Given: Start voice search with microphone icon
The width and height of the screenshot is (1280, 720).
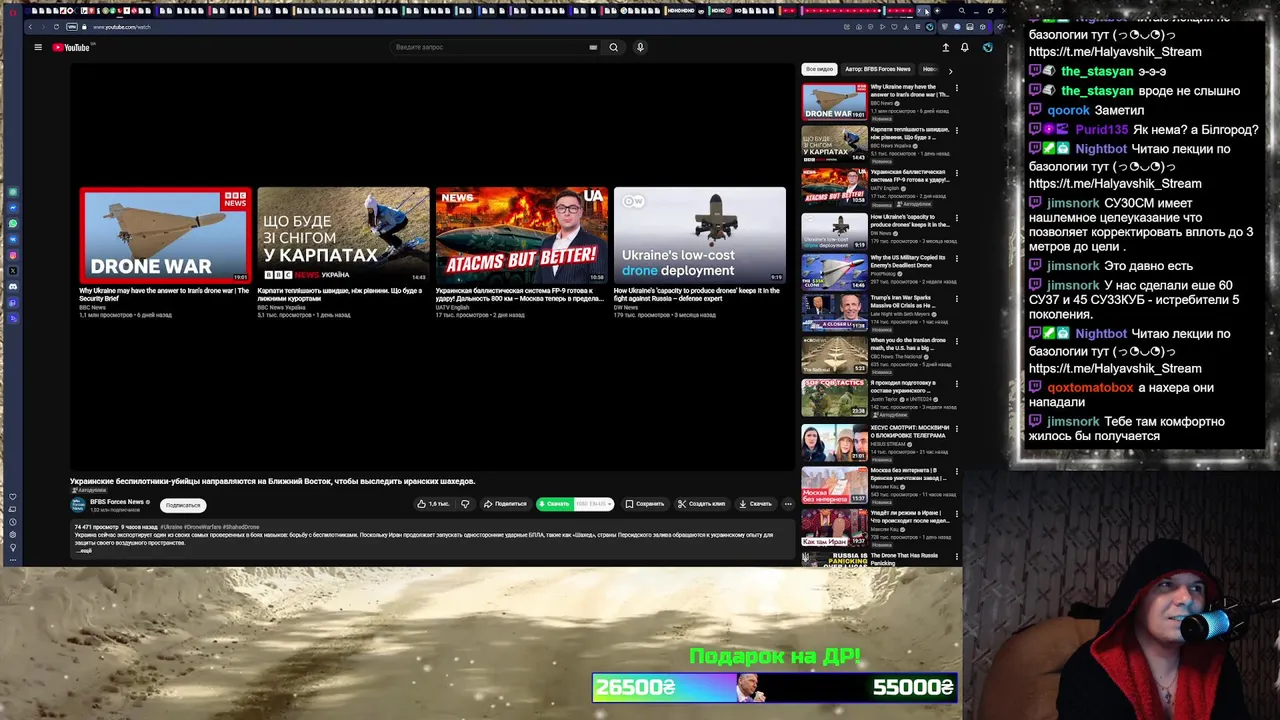Looking at the screenshot, I should click(640, 47).
